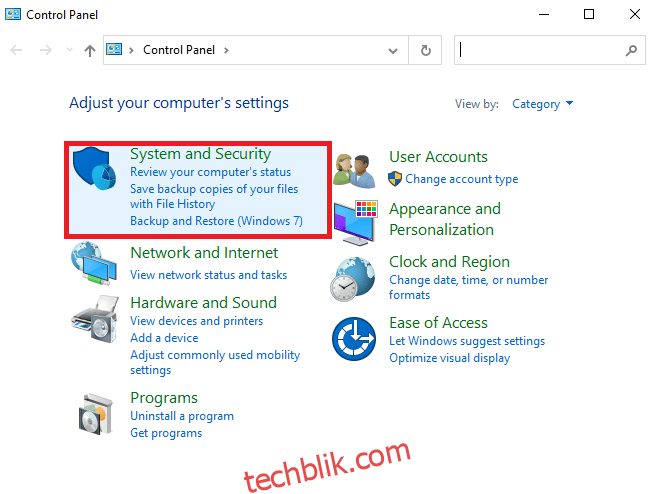Image resolution: width=655 pixels, height=494 pixels.
Task: Open Change account type link
Action: [x=462, y=179]
